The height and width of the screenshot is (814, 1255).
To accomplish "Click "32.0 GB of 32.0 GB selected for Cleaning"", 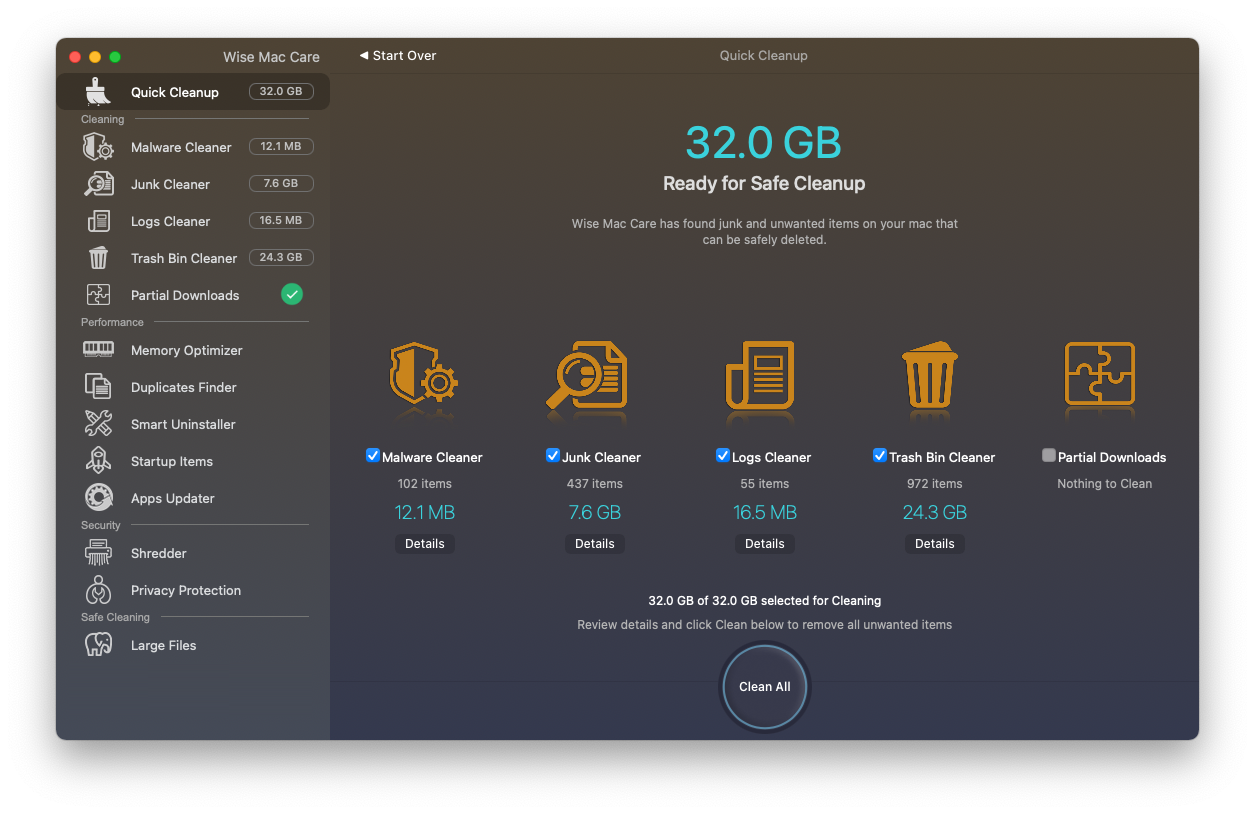I will tap(765, 601).
